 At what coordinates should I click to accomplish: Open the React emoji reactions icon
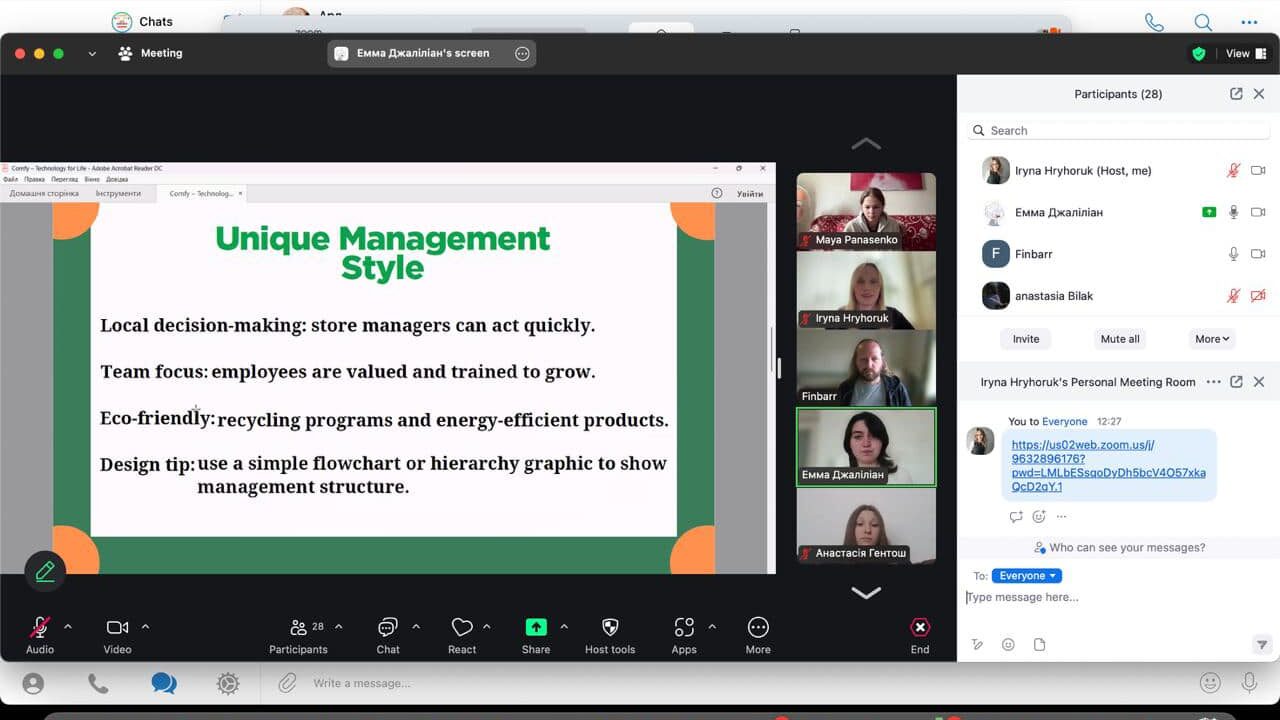(x=462, y=627)
